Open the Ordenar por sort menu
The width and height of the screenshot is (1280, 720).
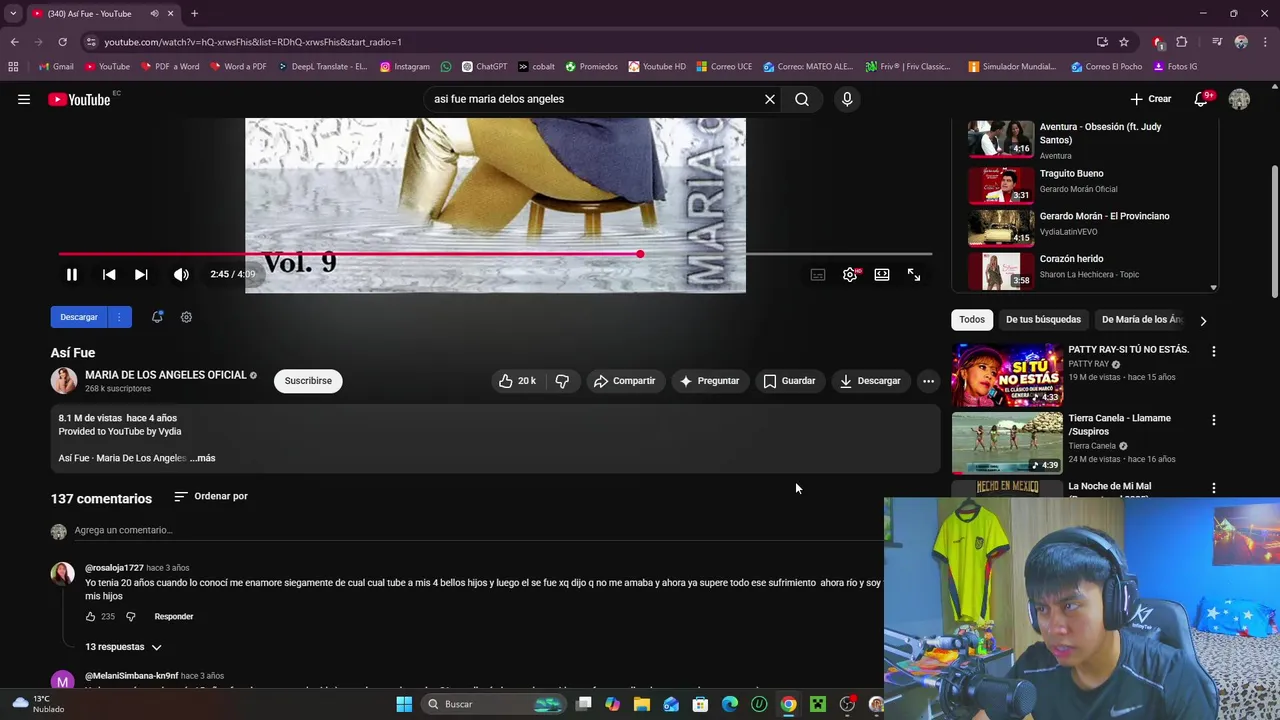211,496
